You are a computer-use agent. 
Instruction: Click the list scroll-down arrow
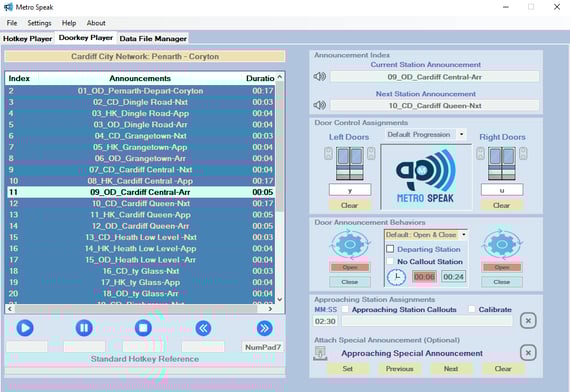[280, 300]
